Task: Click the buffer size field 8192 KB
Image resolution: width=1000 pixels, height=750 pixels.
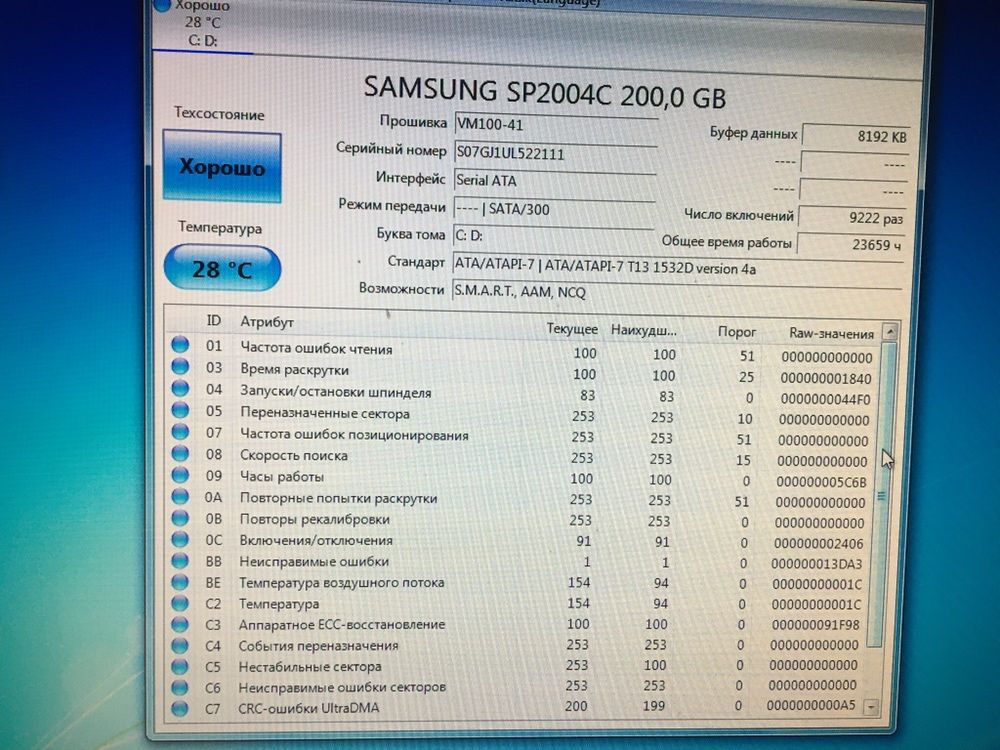Action: coord(855,136)
